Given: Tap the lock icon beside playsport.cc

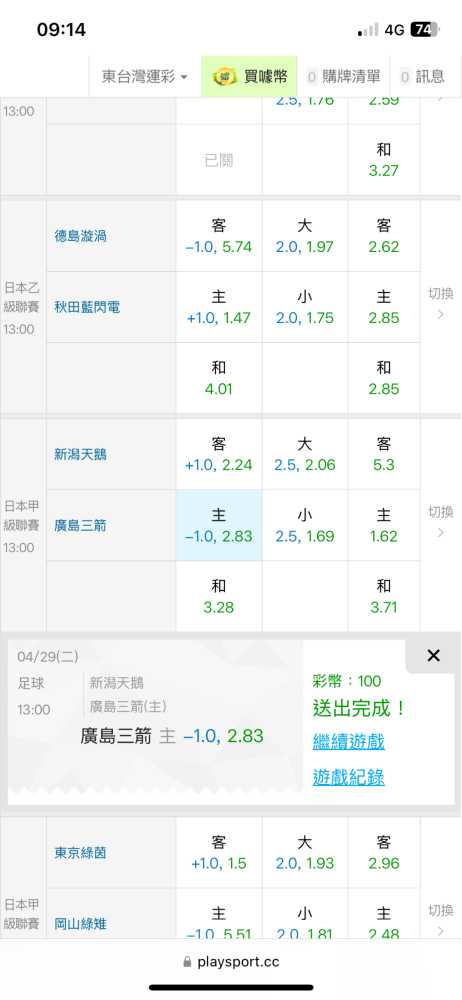Looking at the screenshot, I should (187, 962).
